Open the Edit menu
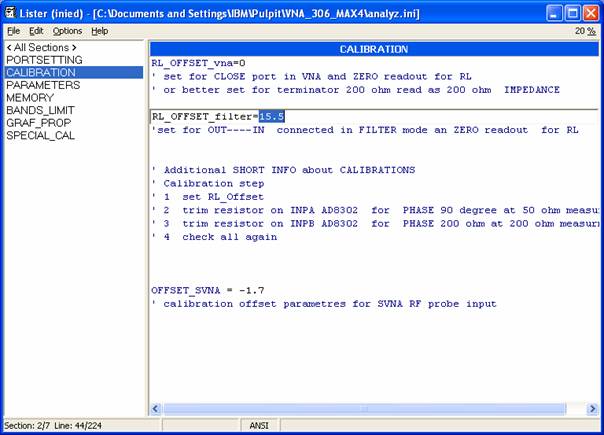The height and width of the screenshot is (435, 604). point(36,31)
